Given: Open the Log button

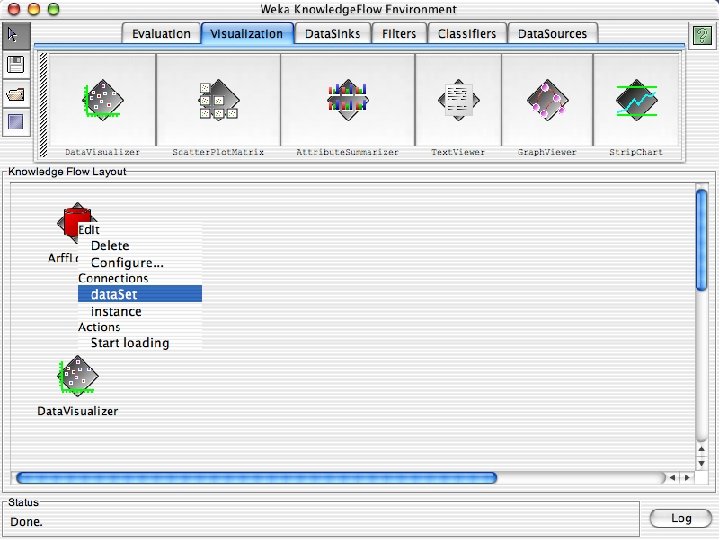Looking at the screenshot, I should 681,518.
